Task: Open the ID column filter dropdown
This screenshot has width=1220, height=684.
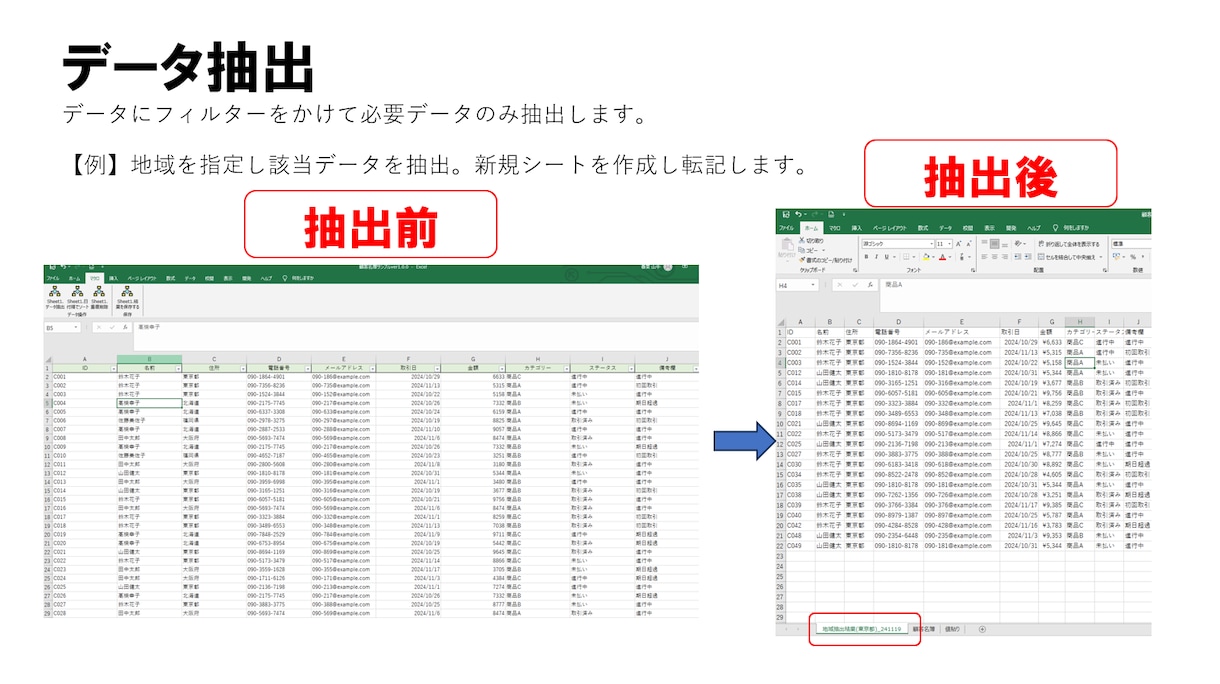Action: click(x=113, y=368)
